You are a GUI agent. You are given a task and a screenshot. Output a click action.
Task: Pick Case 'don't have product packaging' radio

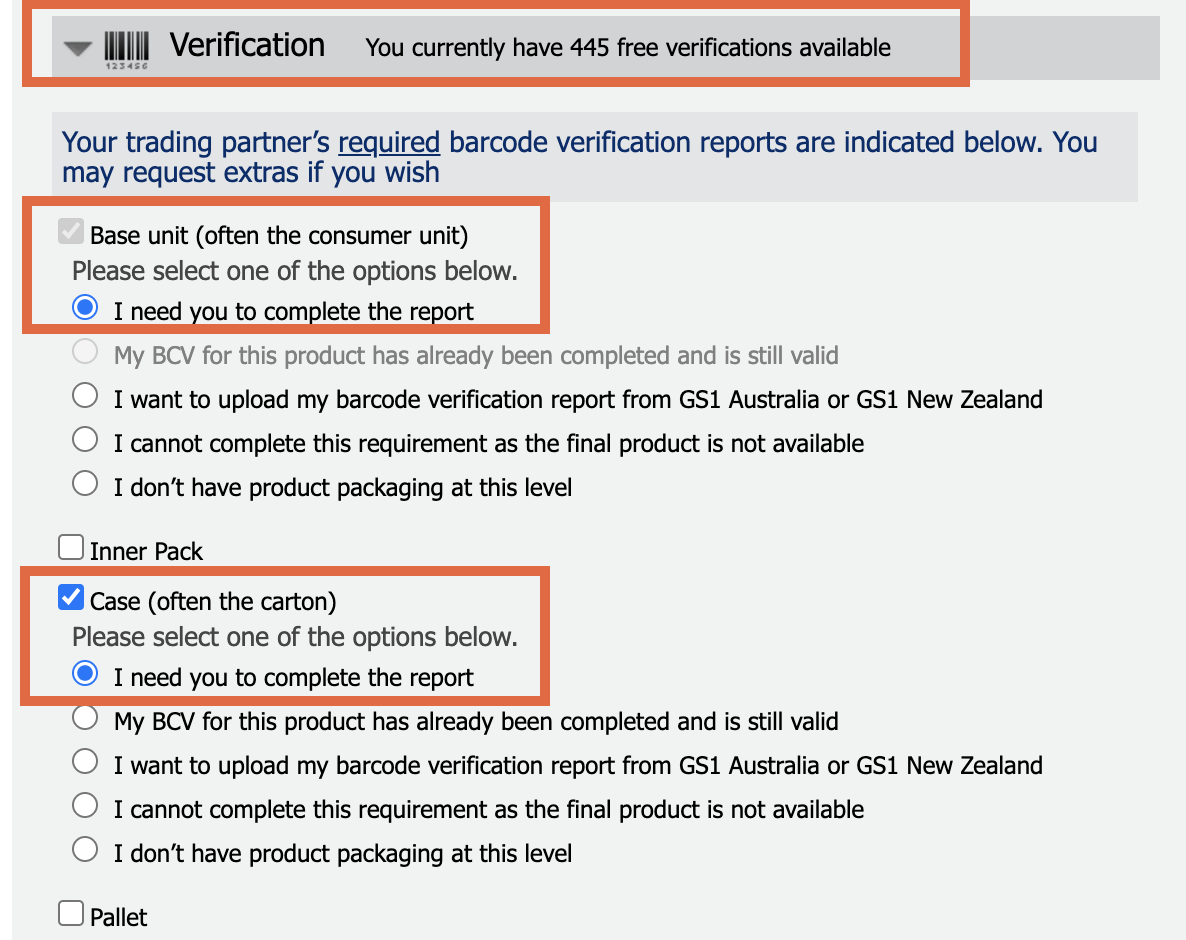(x=85, y=849)
